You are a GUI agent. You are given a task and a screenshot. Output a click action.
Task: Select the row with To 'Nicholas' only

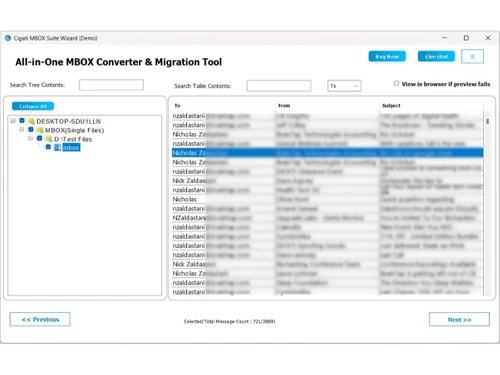click(327, 199)
